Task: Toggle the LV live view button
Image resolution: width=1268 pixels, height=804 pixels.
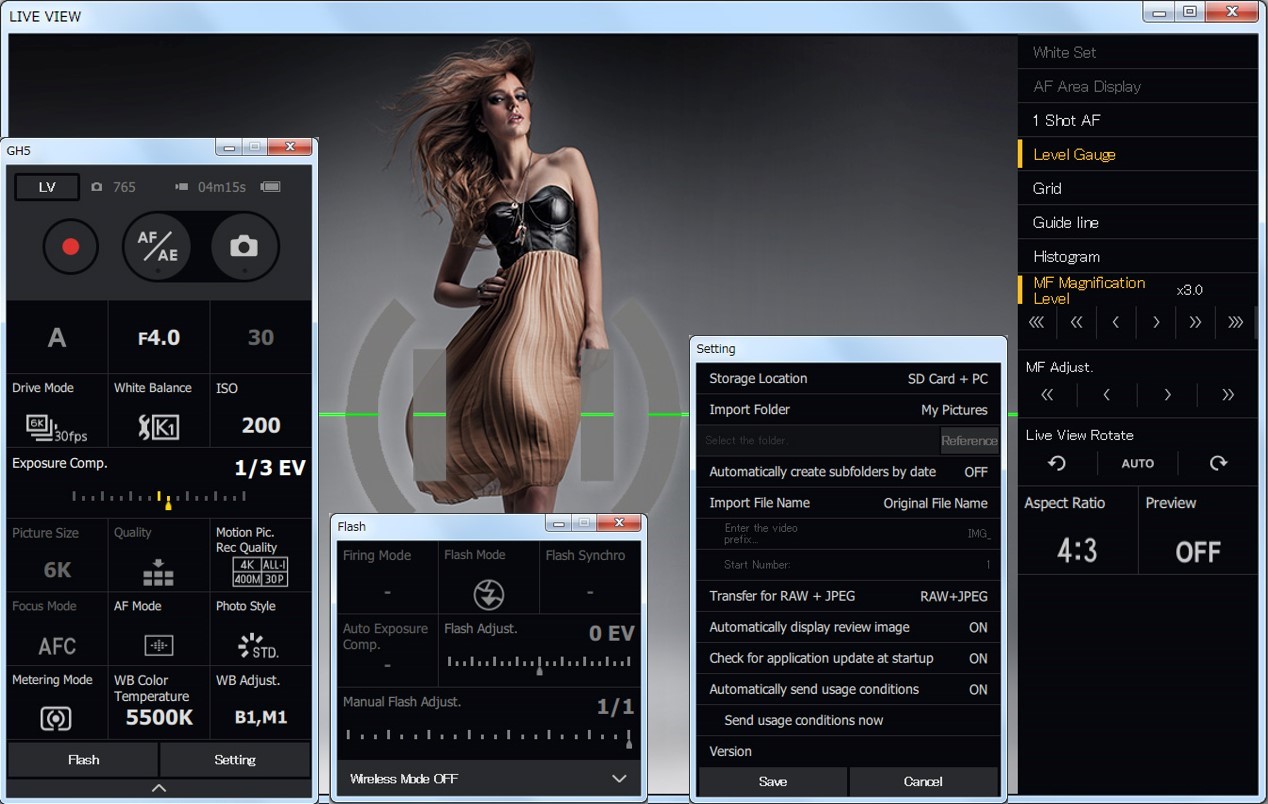Action: pyautogui.click(x=47, y=187)
